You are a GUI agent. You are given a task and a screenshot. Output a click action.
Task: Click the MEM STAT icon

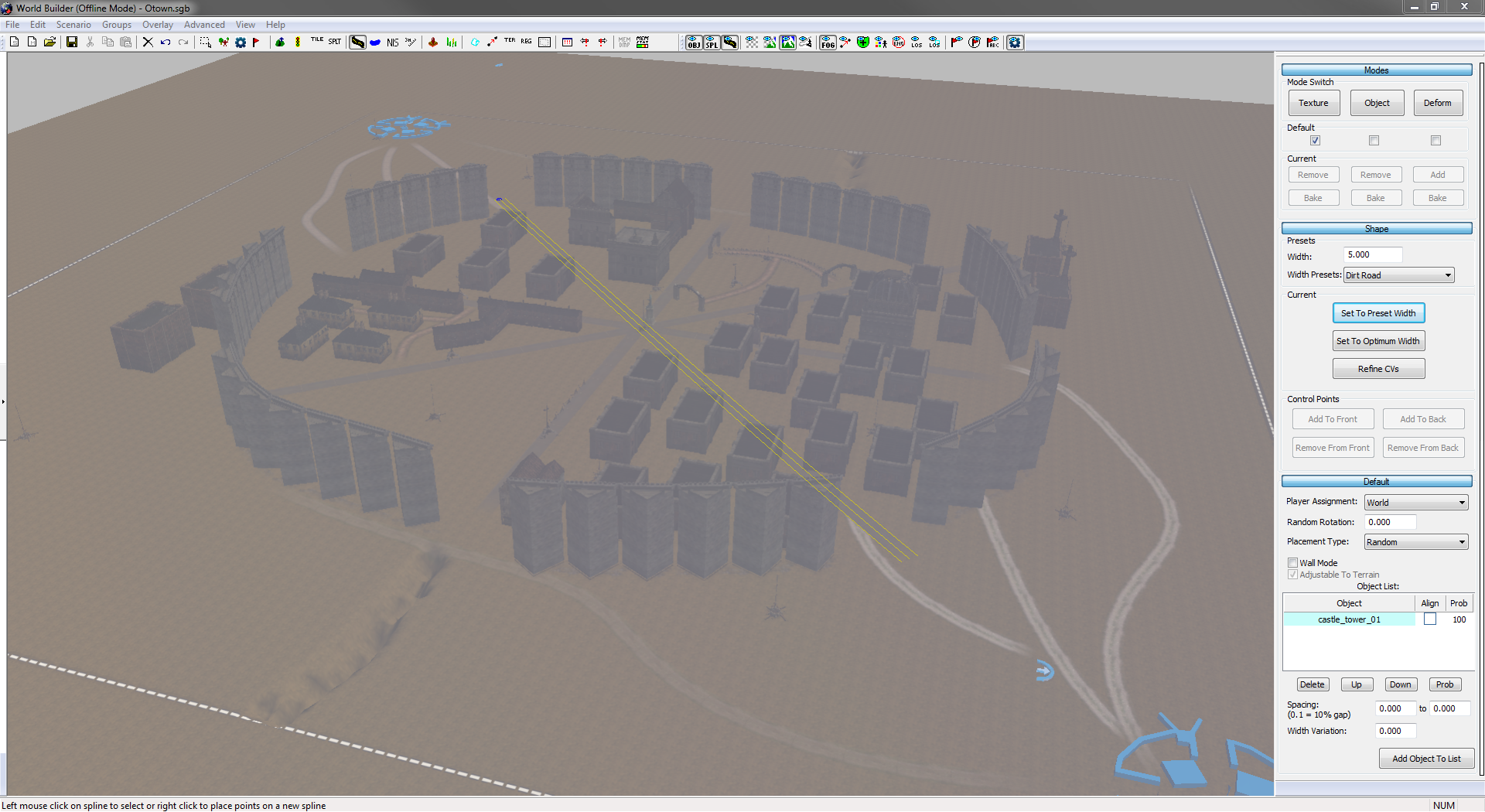point(643,42)
